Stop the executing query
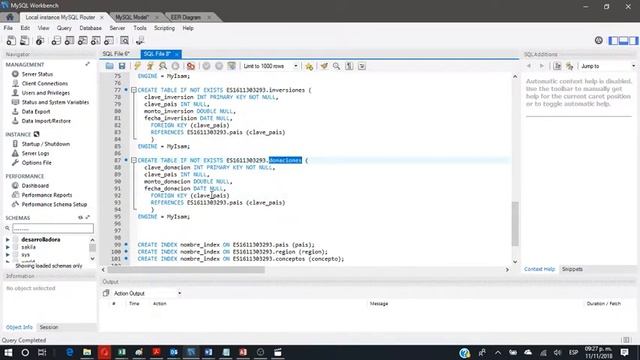This screenshot has width=640, height=360. (175, 66)
